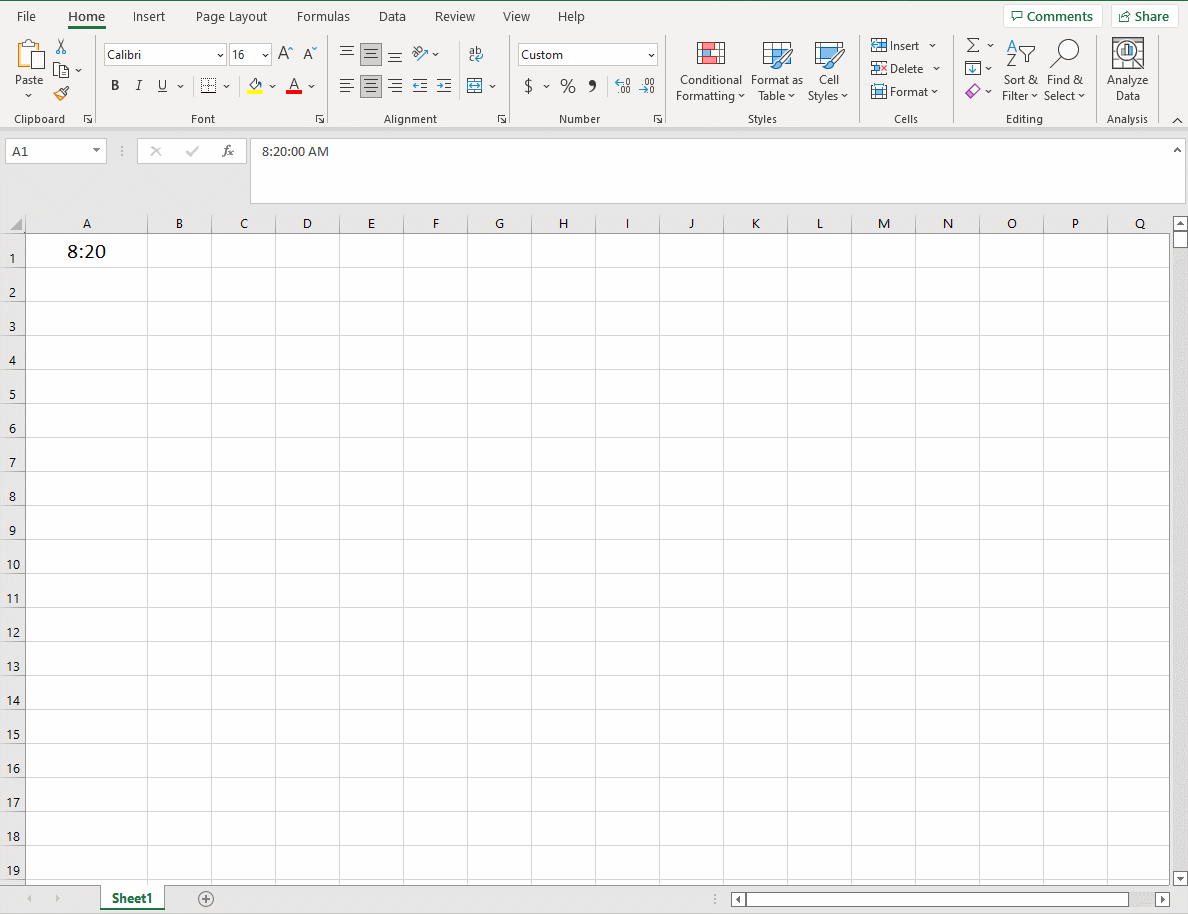Click the Comma style icon
This screenshot has height=914, width=1188.
pos(591,86)
